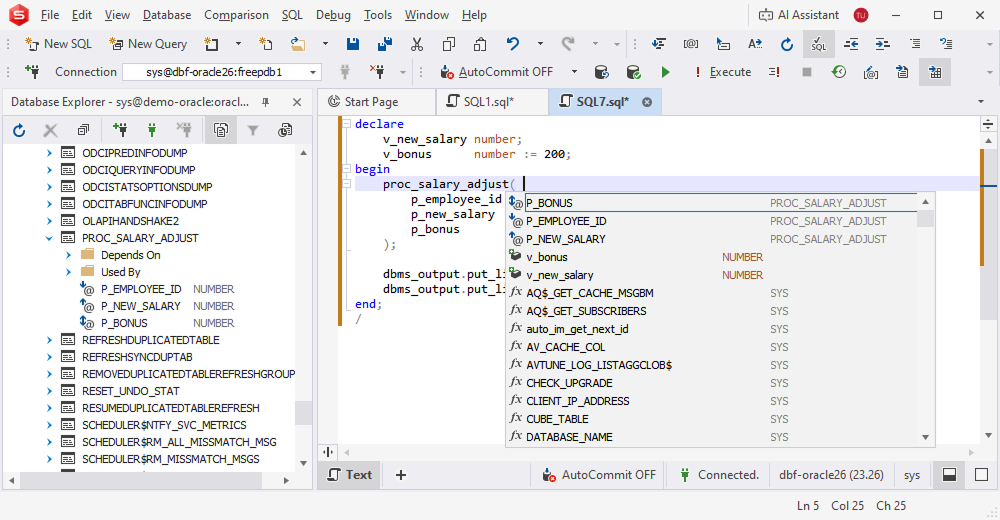The height and width of the screenshot is (520, 1000).
Task: Click the New SQL button
Action: (x=58, y=44)
